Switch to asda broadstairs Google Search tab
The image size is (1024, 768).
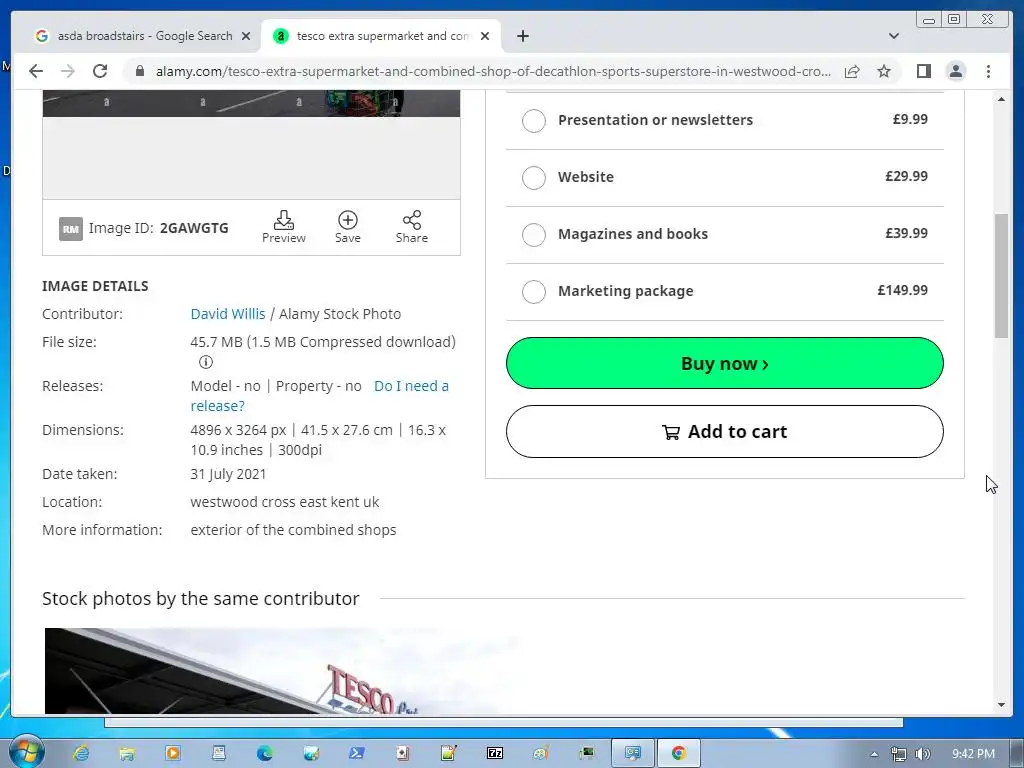coord(144,36)
